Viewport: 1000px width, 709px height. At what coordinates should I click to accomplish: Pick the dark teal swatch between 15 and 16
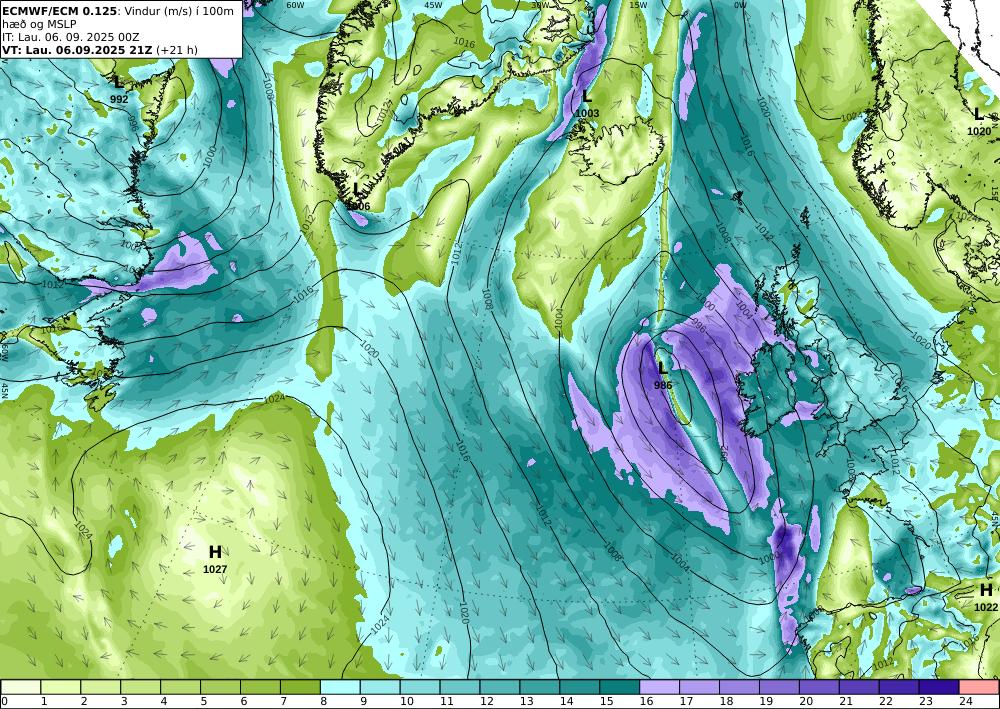[x=619, y=687]
